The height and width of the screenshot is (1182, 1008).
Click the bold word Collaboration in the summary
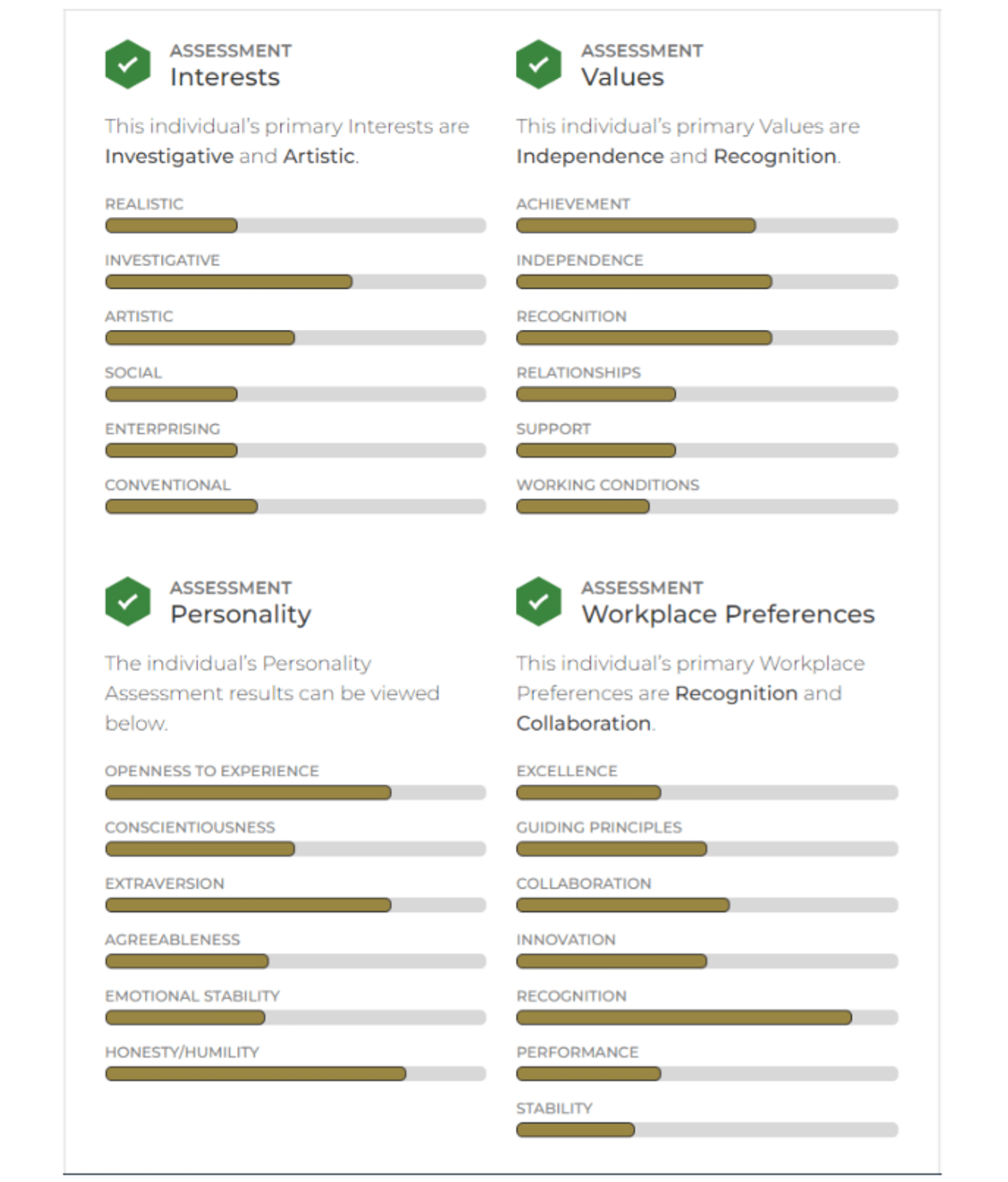[583, 723]
